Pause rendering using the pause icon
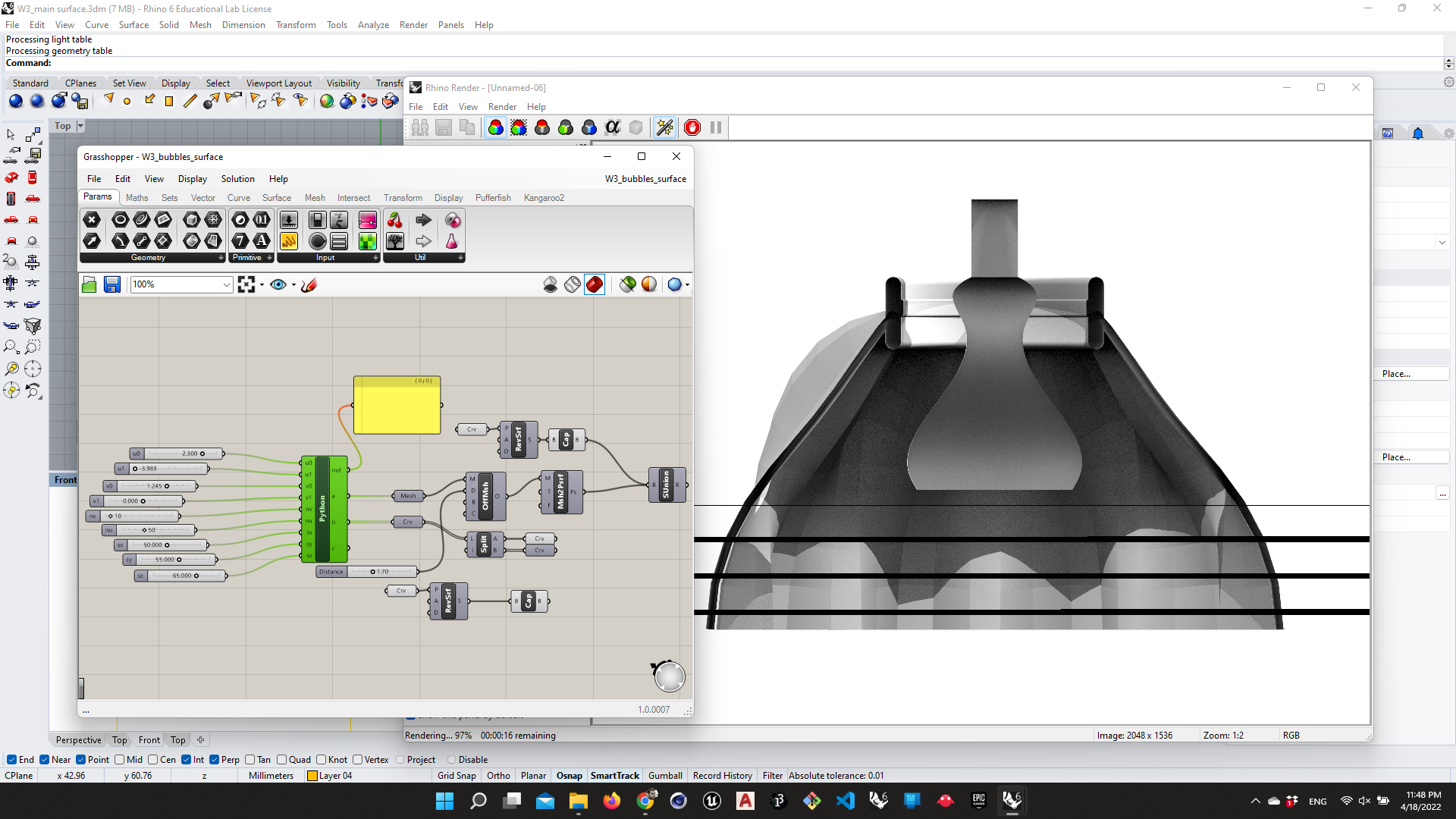The image size is (1456, 819). (x=715, y=127)
